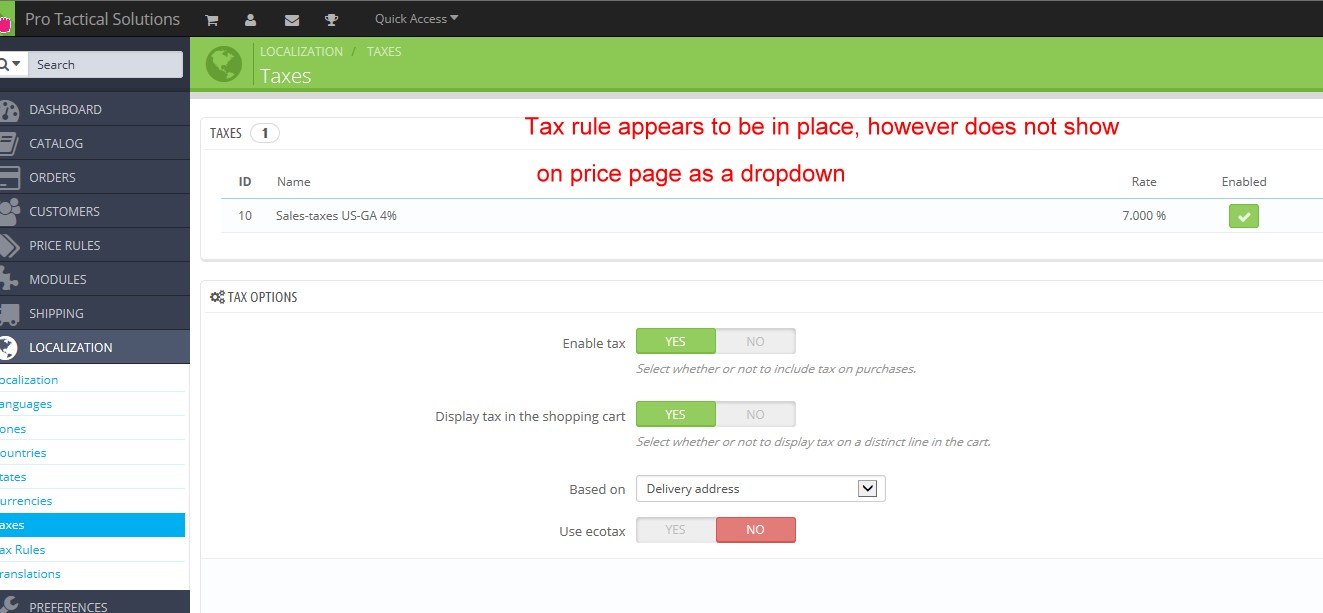This screenshot has width=1323, height=613.
Task: Set Display tax in shopping cart to NO
Action: pos(756,414)
